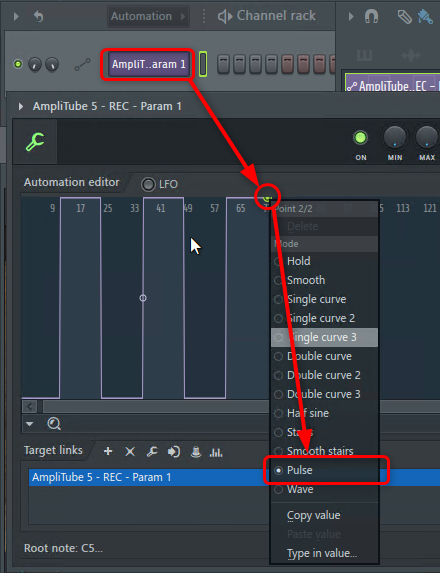This screenshot has width=440, height=573.
Task: Open the automation editor options down arrow
Action: [30, 424]
